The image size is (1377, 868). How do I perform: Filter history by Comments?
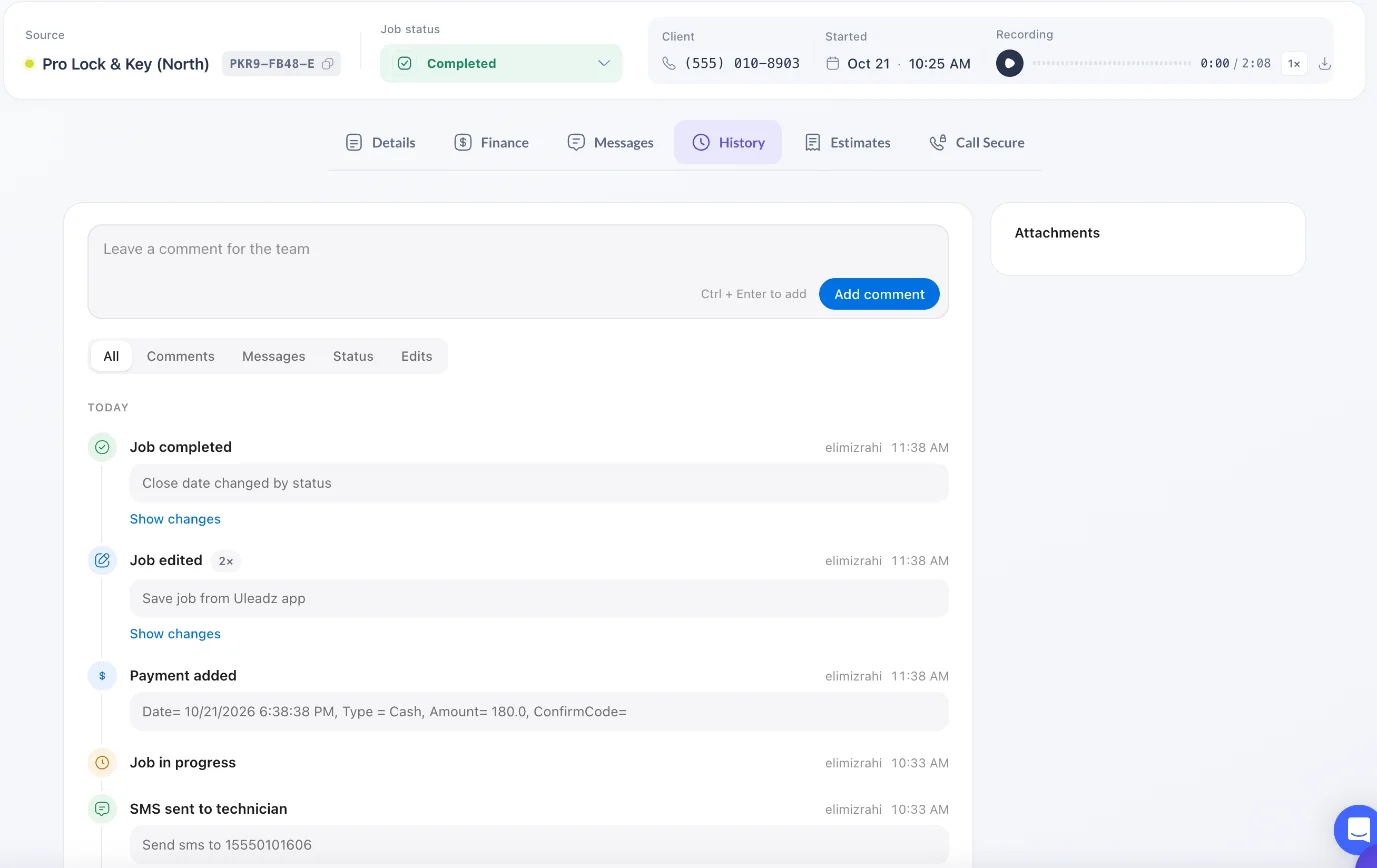(181, 356)
